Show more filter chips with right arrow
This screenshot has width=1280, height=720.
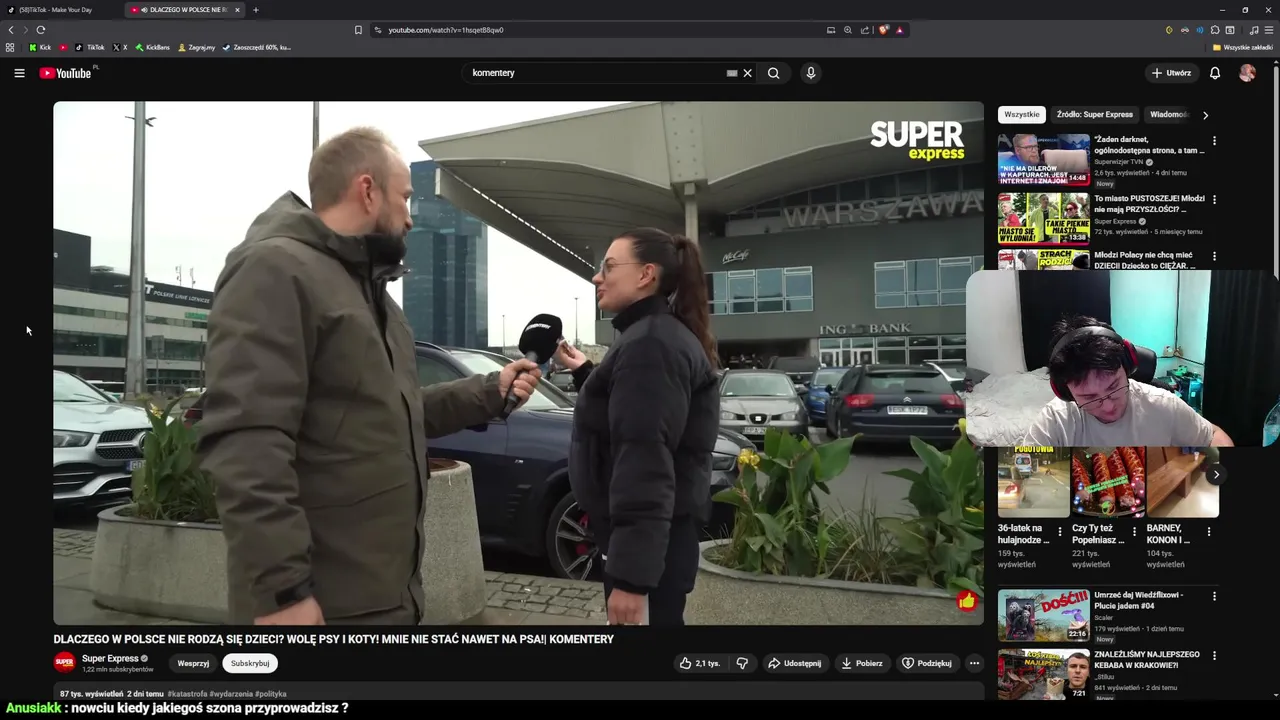pos(1205,115)
